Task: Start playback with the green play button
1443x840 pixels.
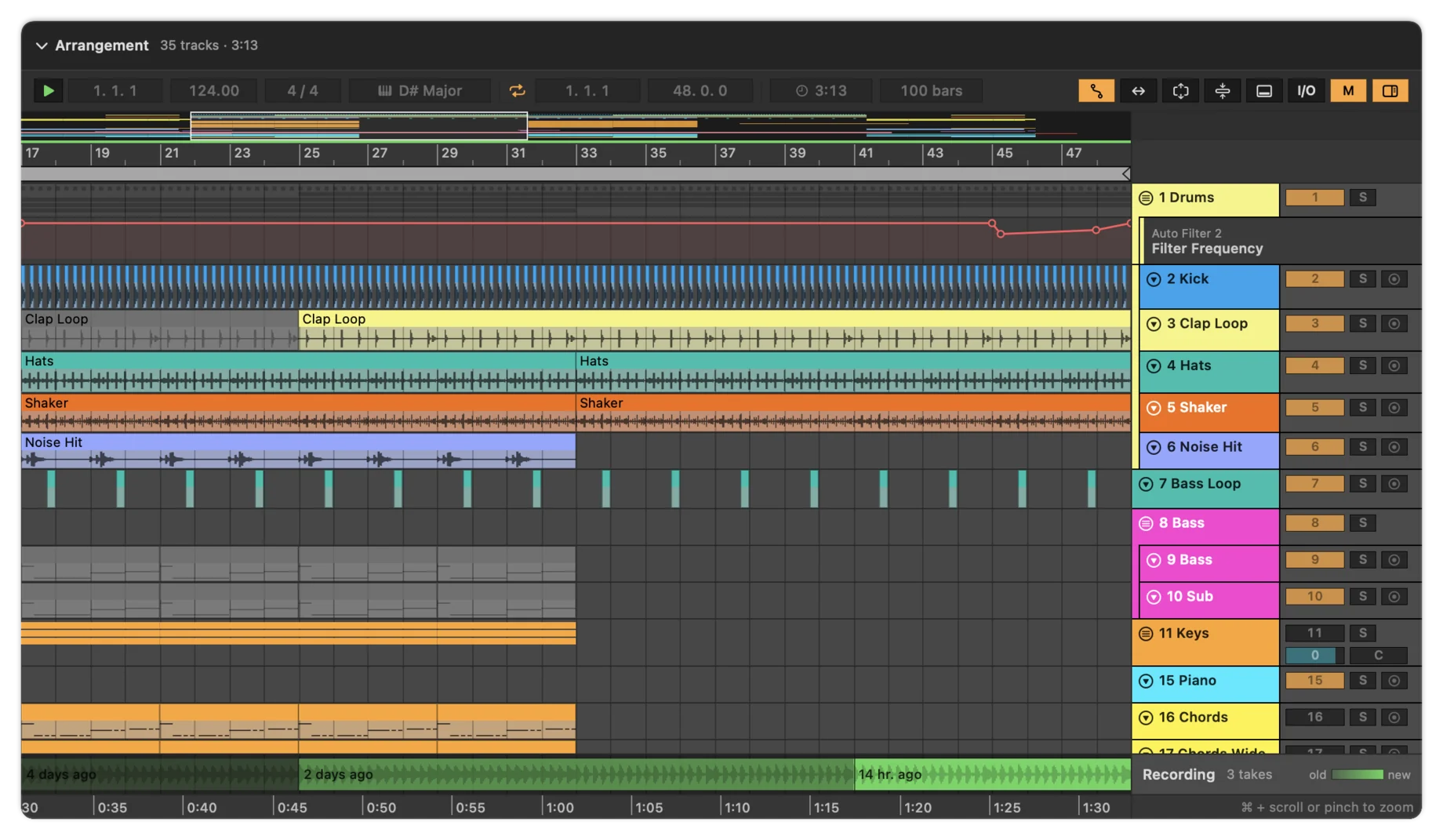Action: (49, 91)
